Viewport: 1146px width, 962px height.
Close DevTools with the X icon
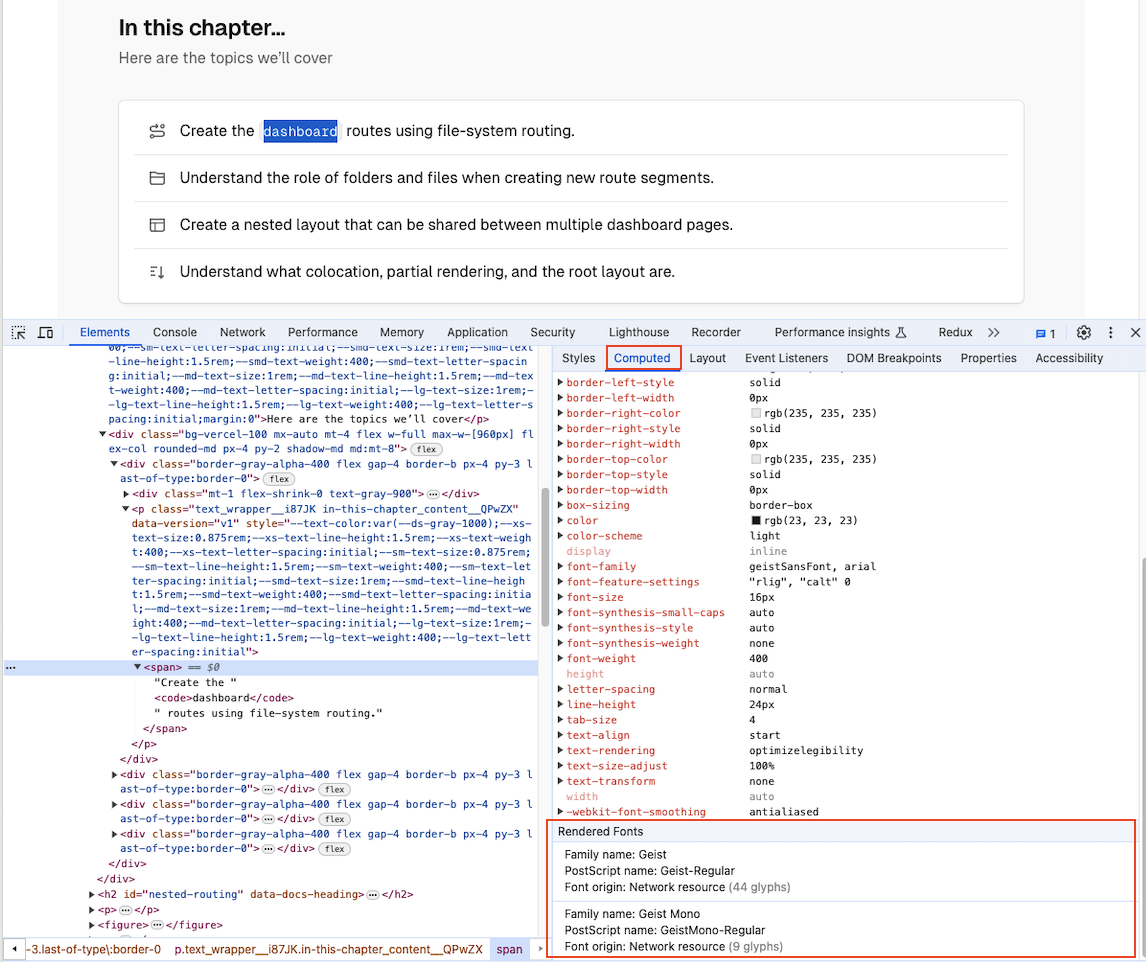point(1136,332)
